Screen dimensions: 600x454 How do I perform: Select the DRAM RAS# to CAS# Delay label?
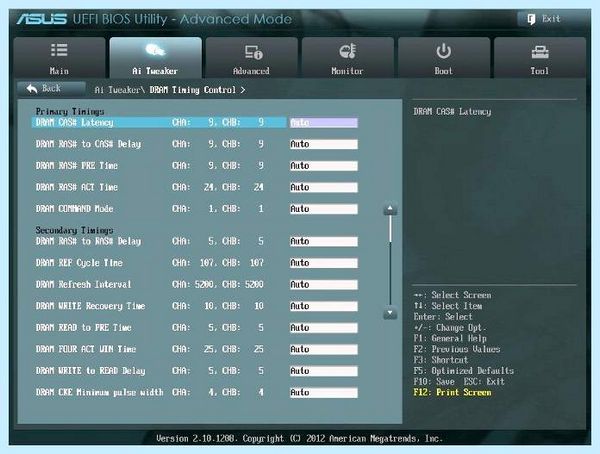[x=88, y=144]
